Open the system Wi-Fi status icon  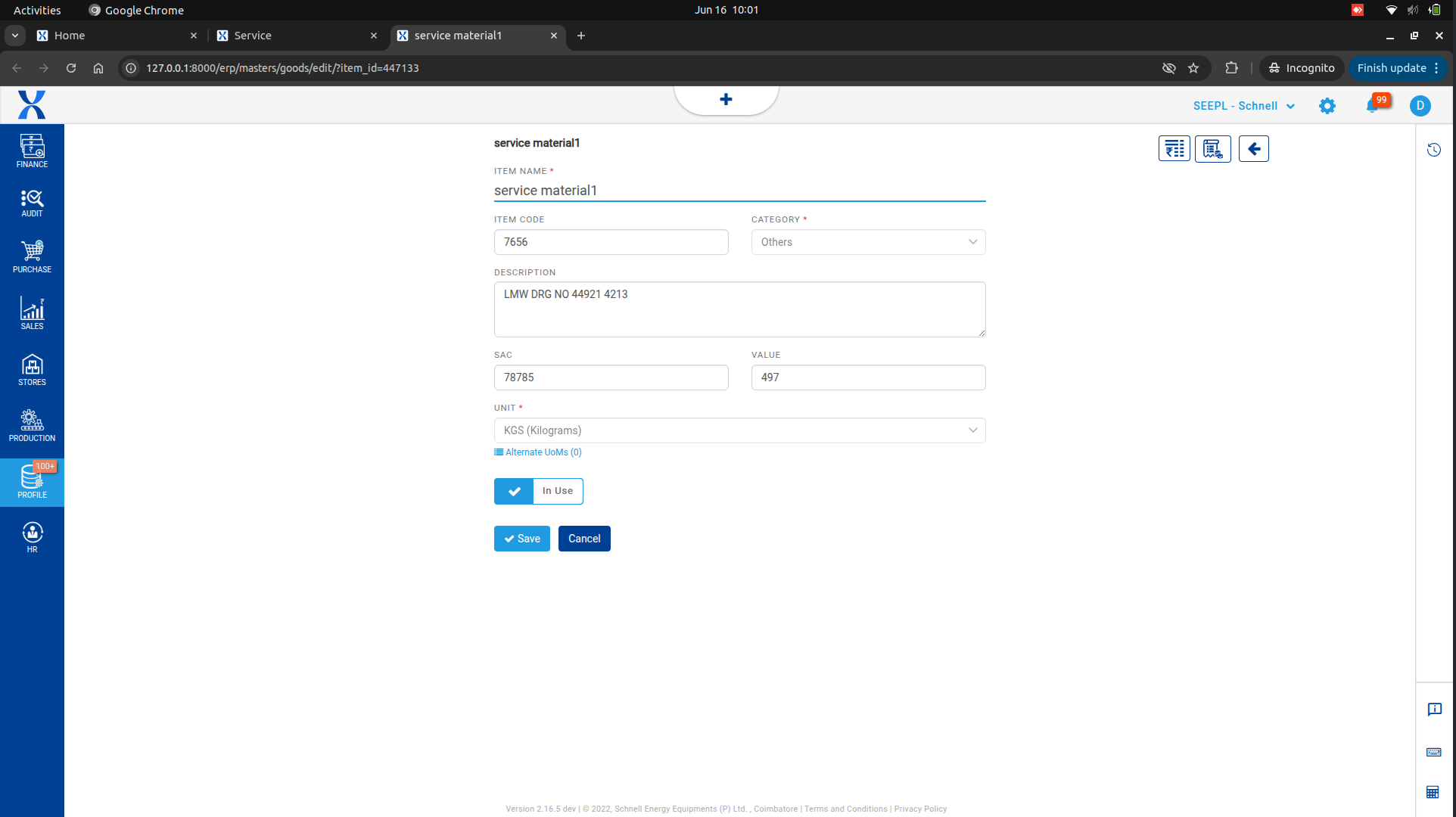coord(1391,10)
